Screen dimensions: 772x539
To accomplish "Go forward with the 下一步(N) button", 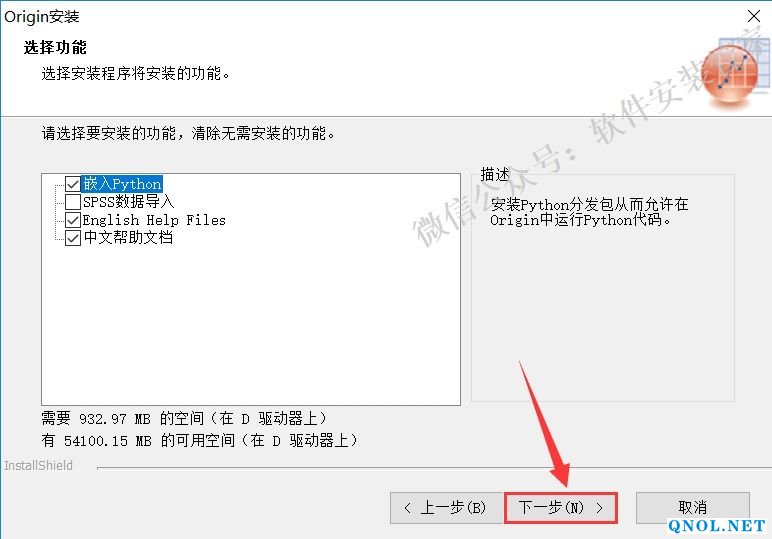I will [561, 507].
